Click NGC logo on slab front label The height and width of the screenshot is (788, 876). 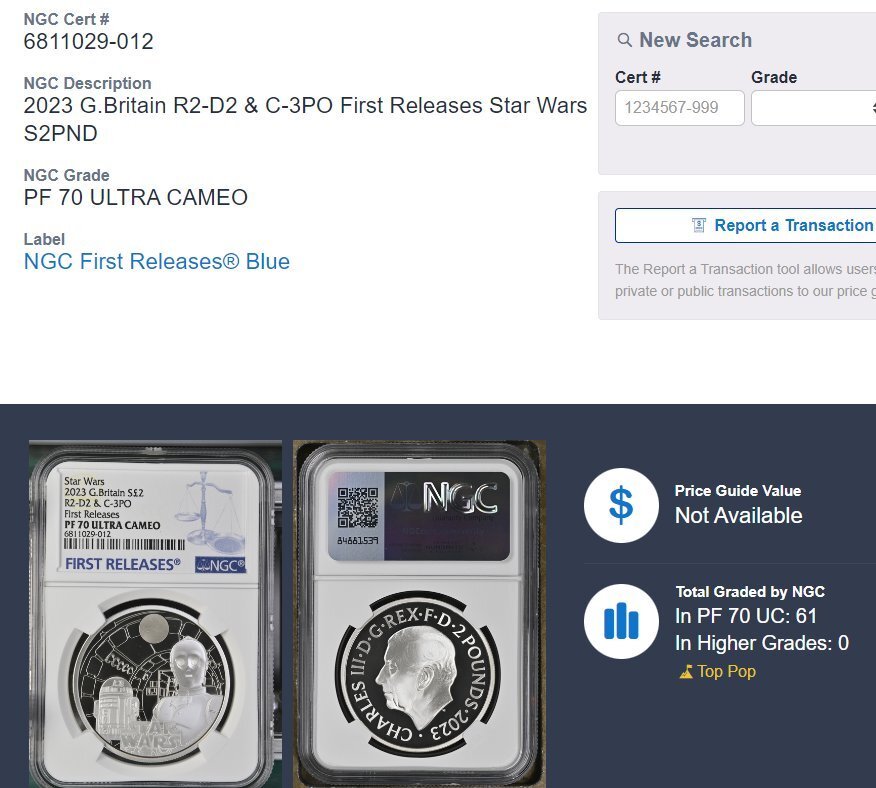pos(220,565)
